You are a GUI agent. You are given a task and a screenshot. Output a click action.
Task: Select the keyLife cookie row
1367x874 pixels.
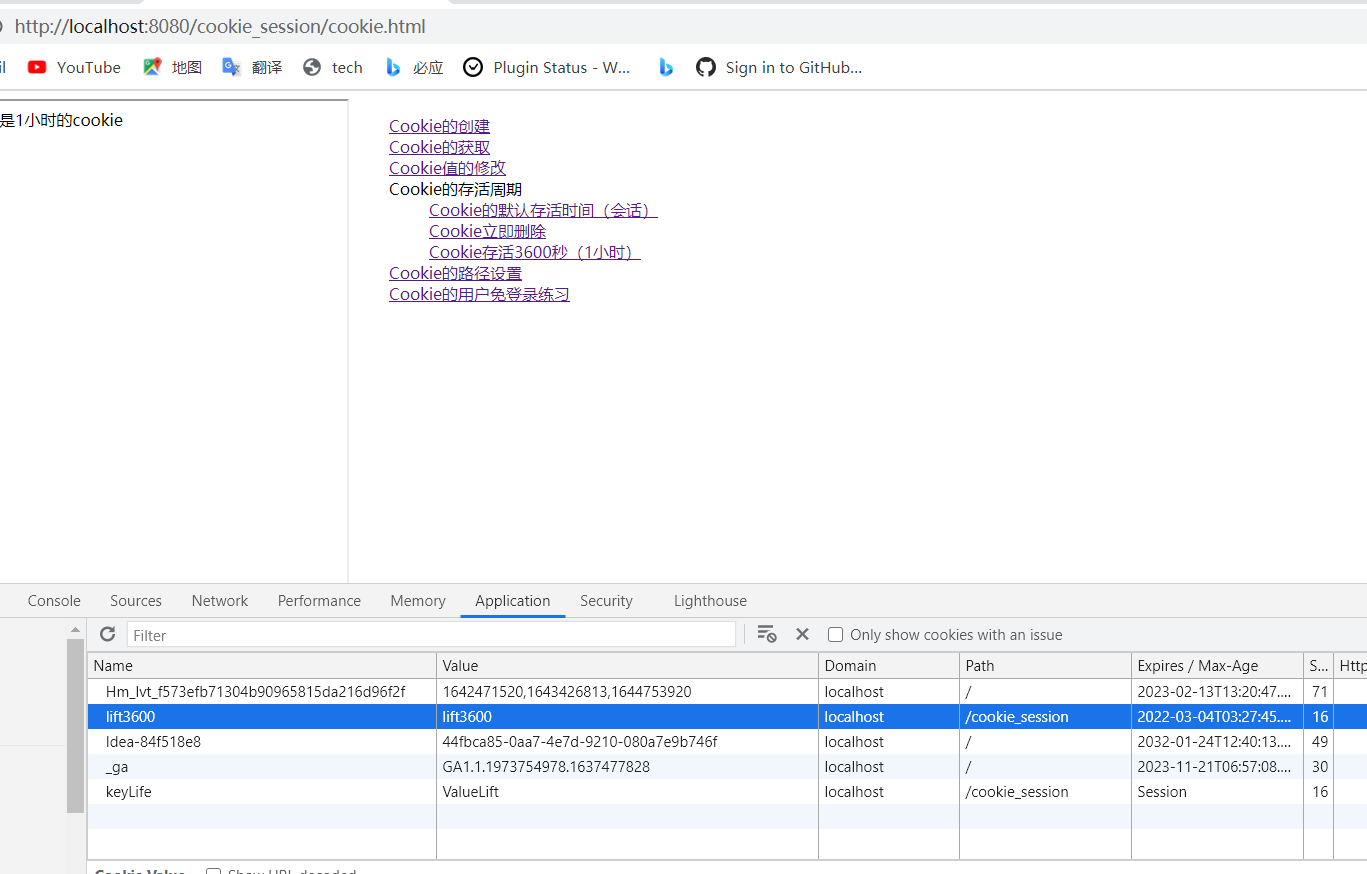point(727,792)
